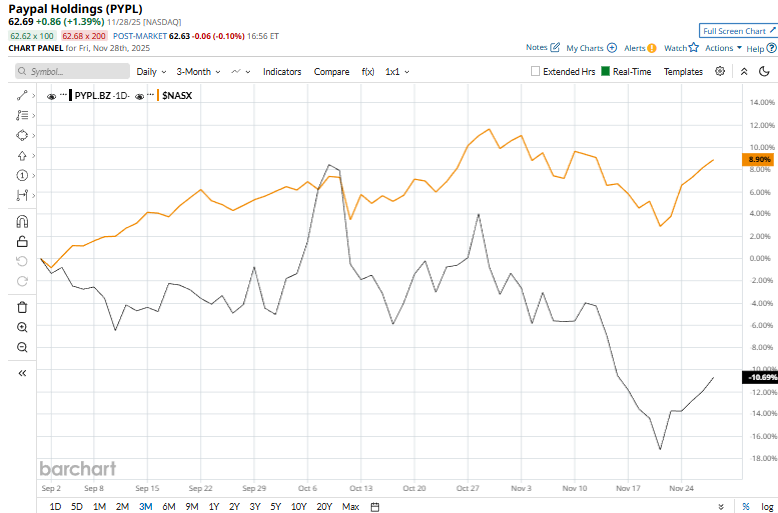Open the Templates menu

click(x=683, y=71)
